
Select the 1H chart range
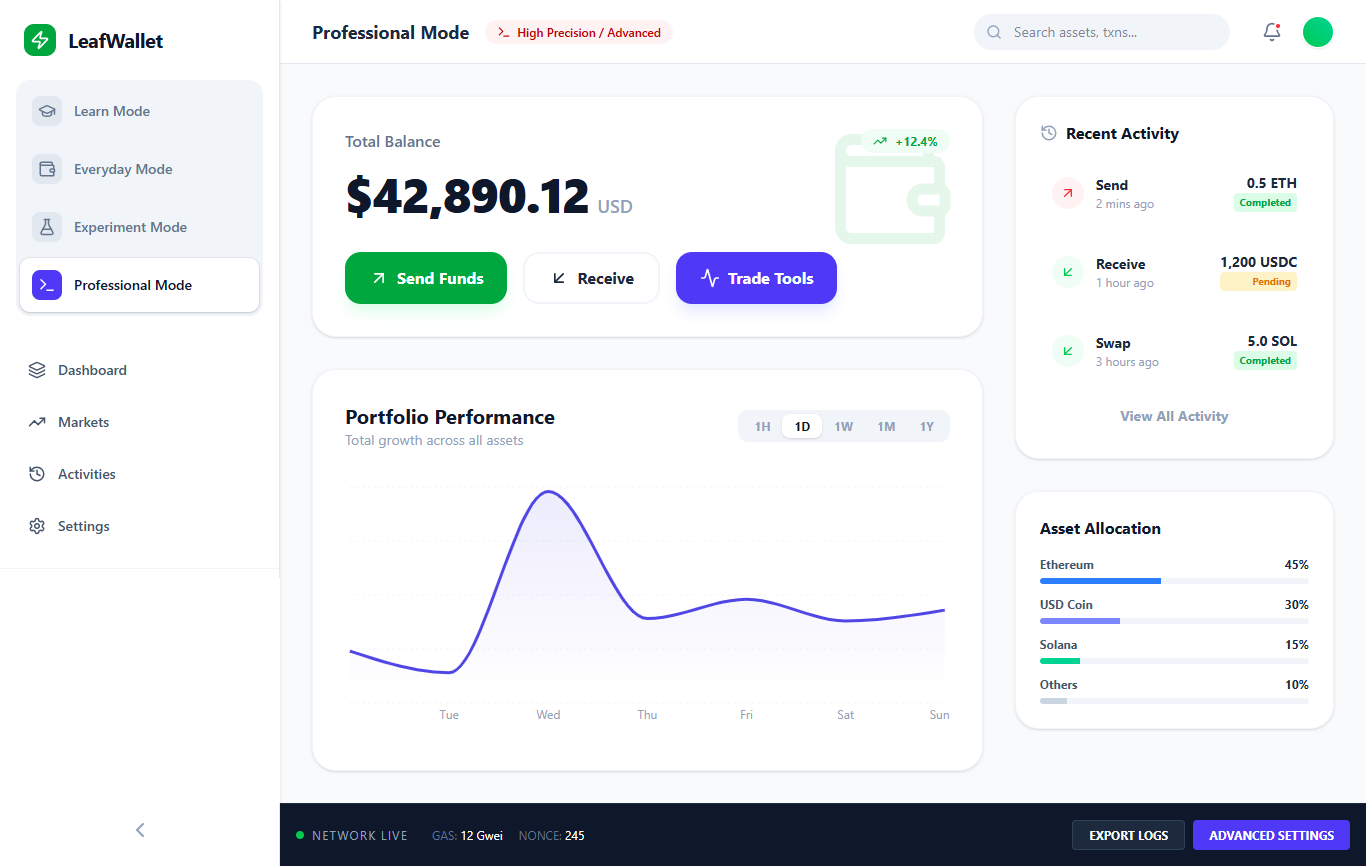pyautogui.click(x=762, y=427)
